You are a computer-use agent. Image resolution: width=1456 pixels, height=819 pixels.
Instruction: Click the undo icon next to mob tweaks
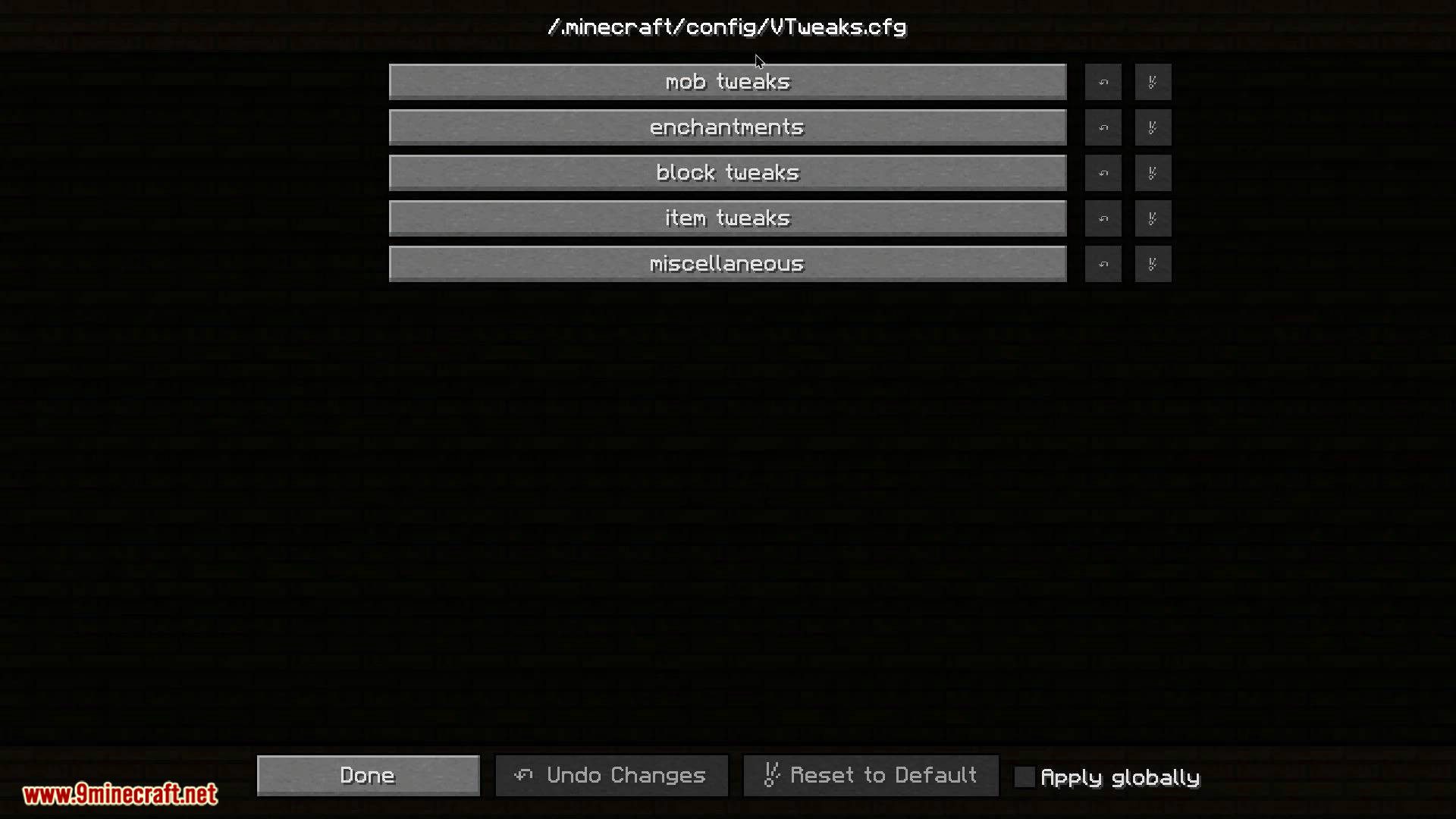pos(1103,82)
